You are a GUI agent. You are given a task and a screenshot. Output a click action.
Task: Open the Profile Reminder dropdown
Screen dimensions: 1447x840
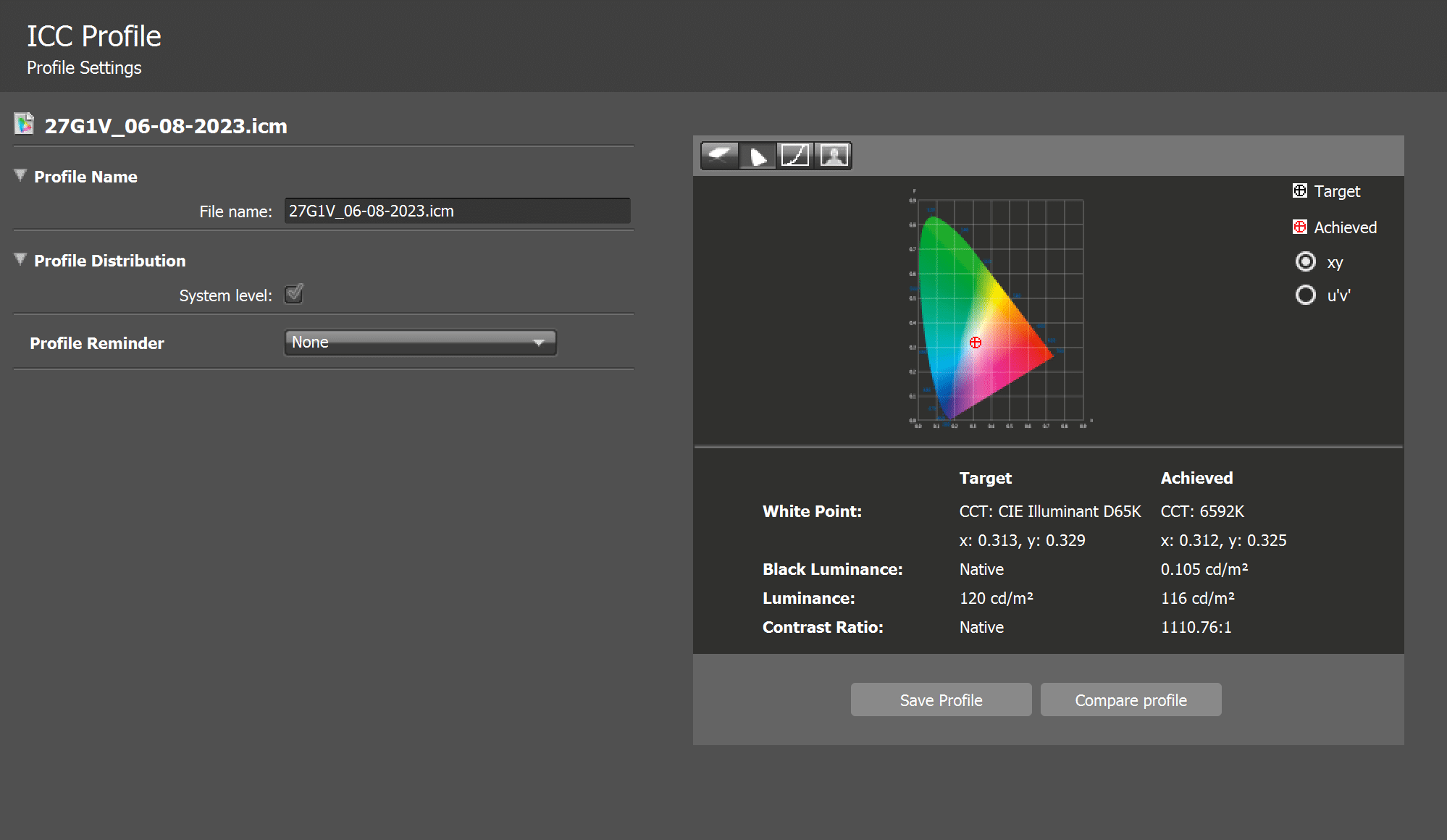[x=420, y=343]
